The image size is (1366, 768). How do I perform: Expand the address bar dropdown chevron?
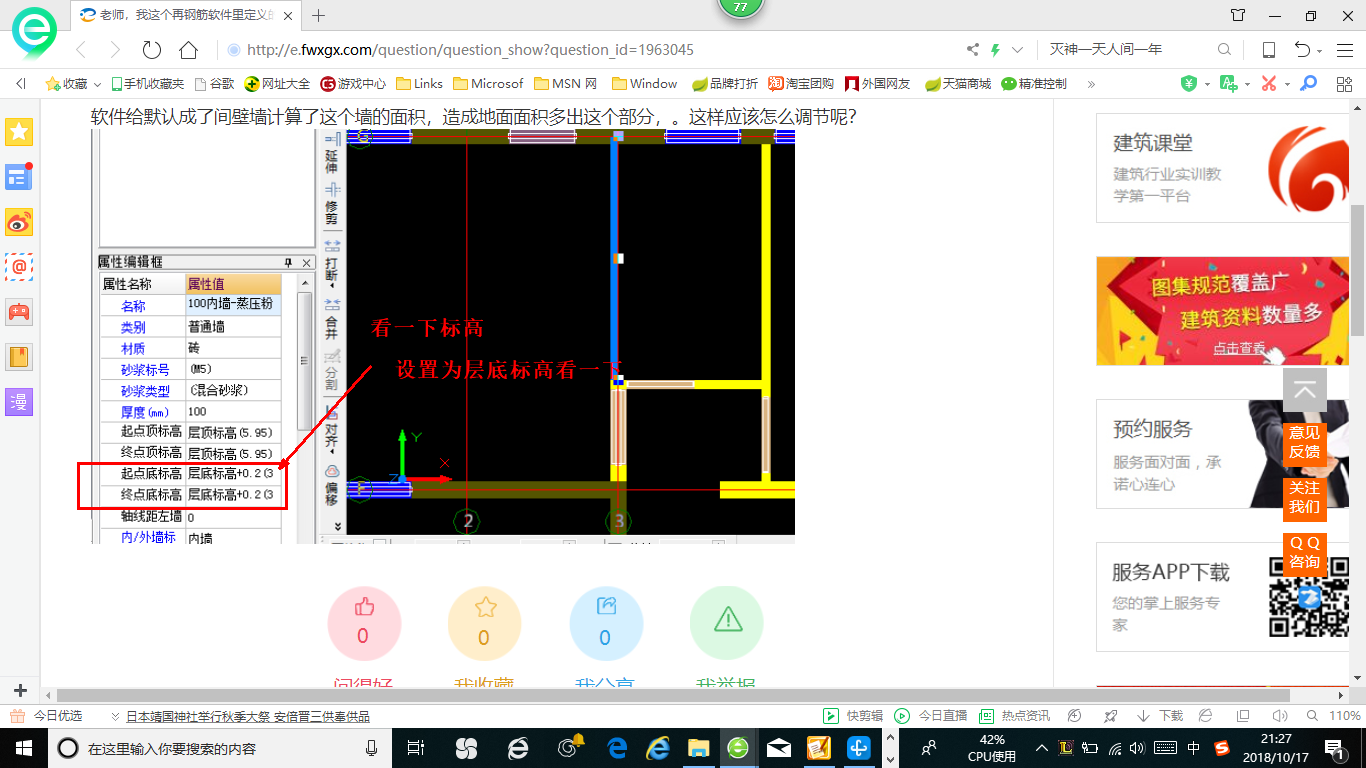[1018, 50]
